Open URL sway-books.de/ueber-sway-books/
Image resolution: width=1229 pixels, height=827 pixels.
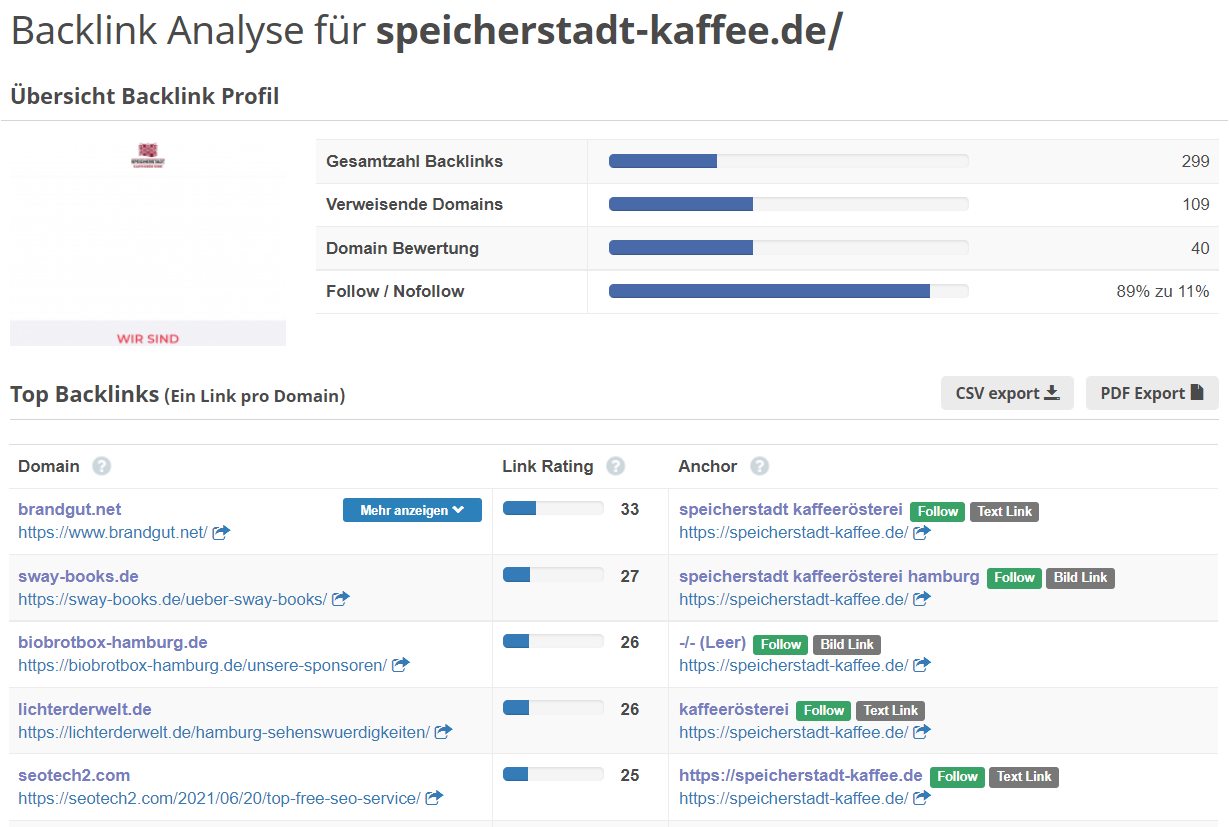pos(172,599)
